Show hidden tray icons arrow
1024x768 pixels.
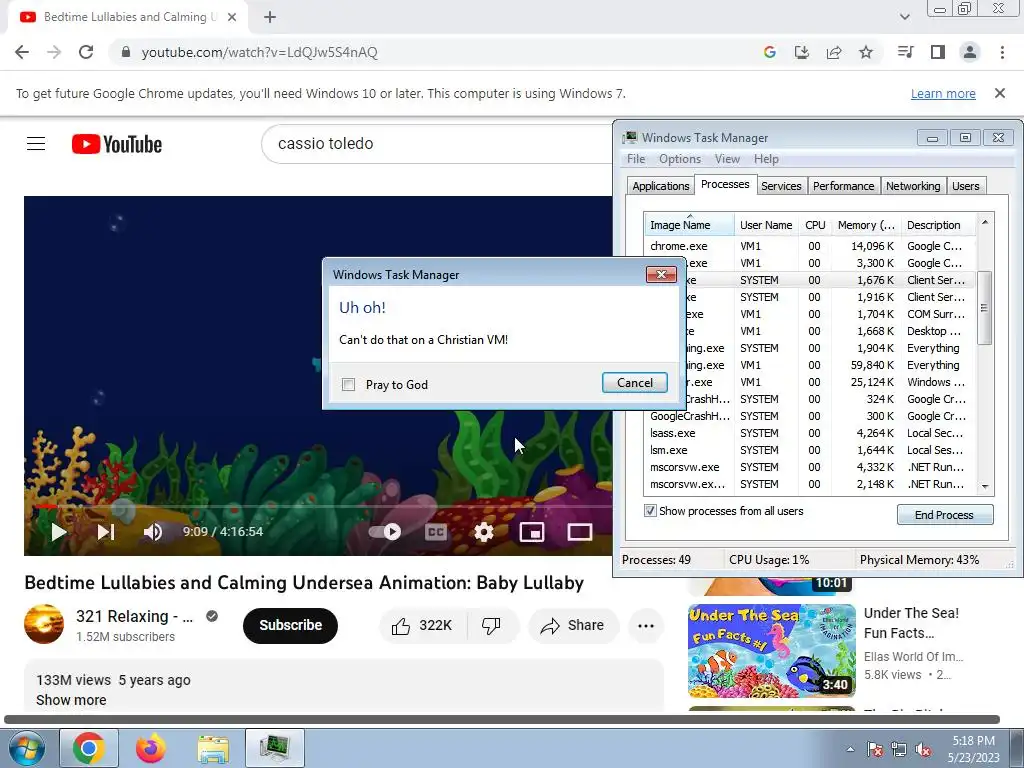coord(850,749)
